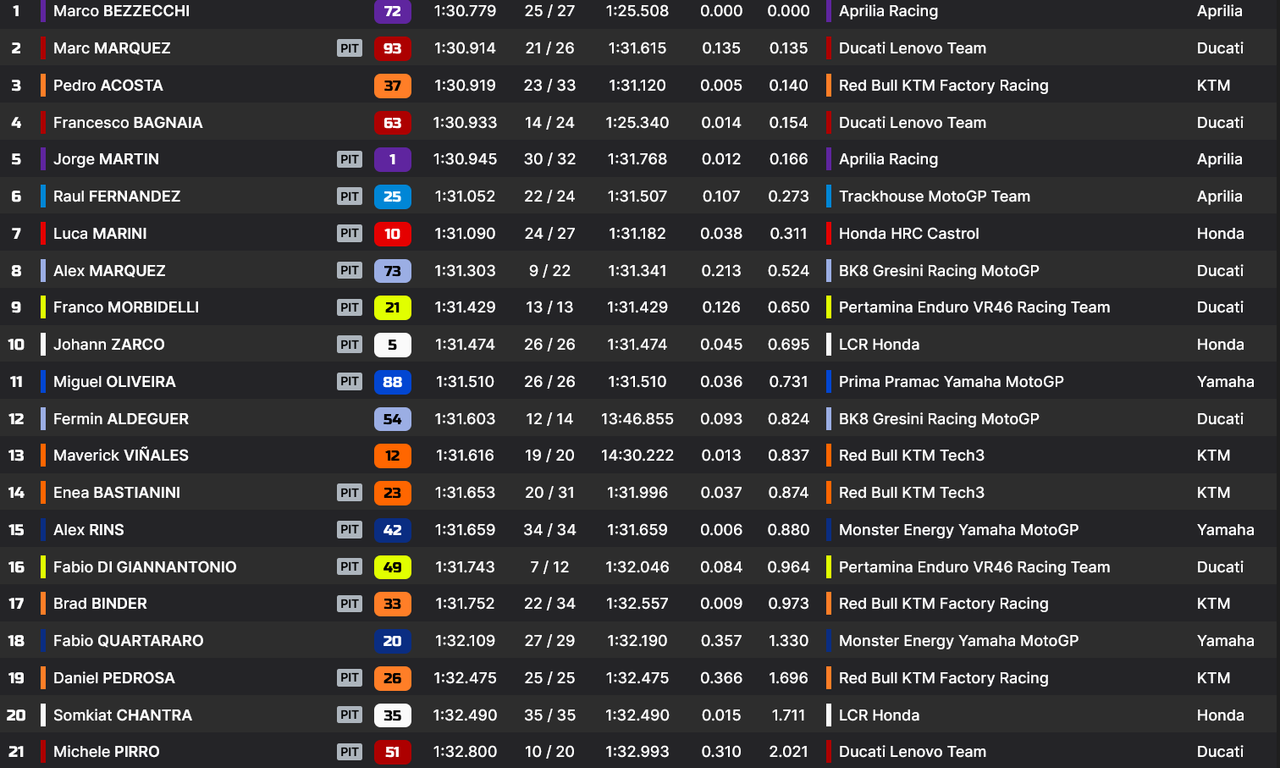Screen dimensions: 1280x768
Task: Click Aprilia Racing team in Bezzecchi's row
Action: pyautogui.click(x=888, y=11)
